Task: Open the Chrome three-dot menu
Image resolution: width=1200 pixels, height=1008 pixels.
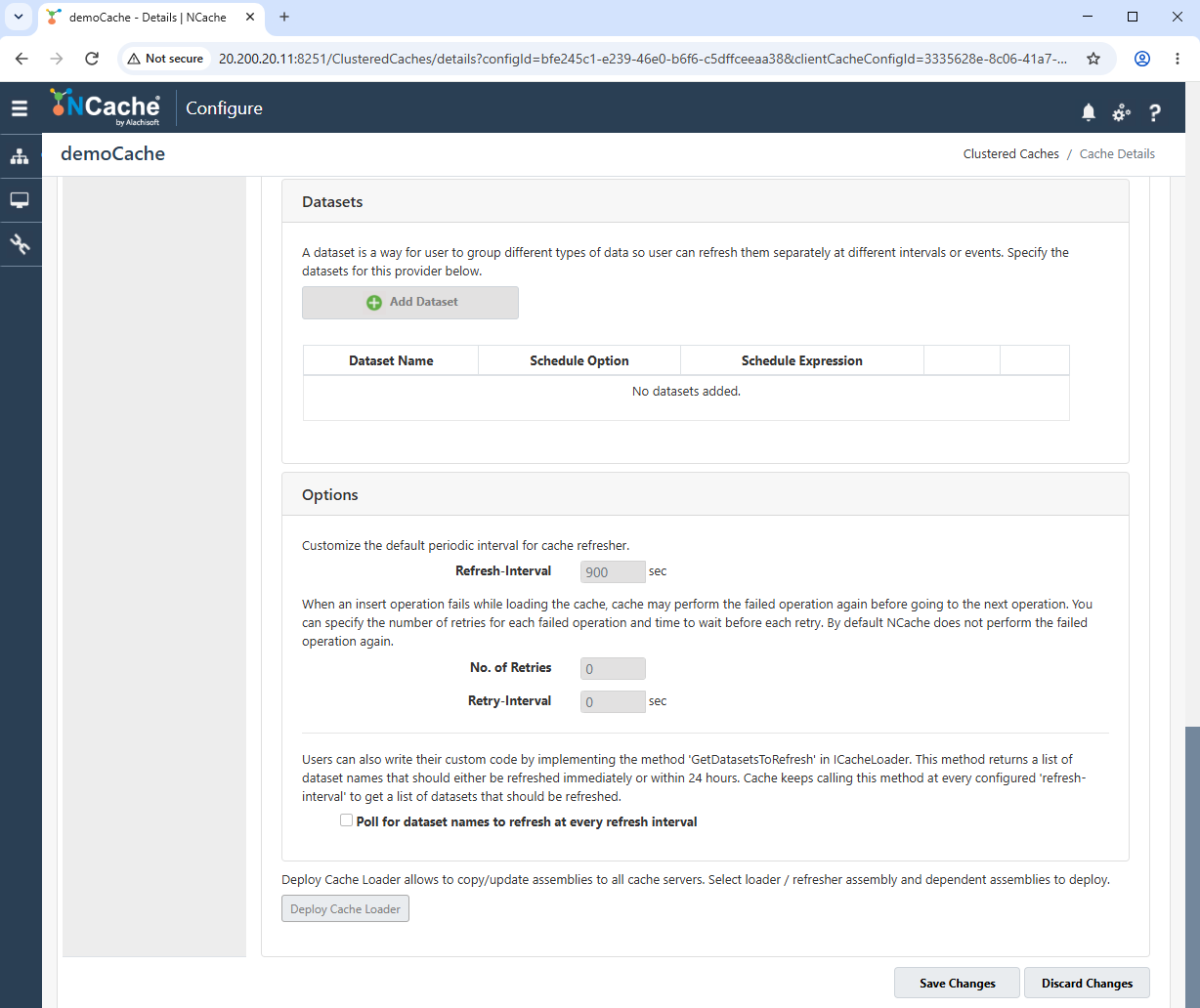Action: coord(1177,59)
